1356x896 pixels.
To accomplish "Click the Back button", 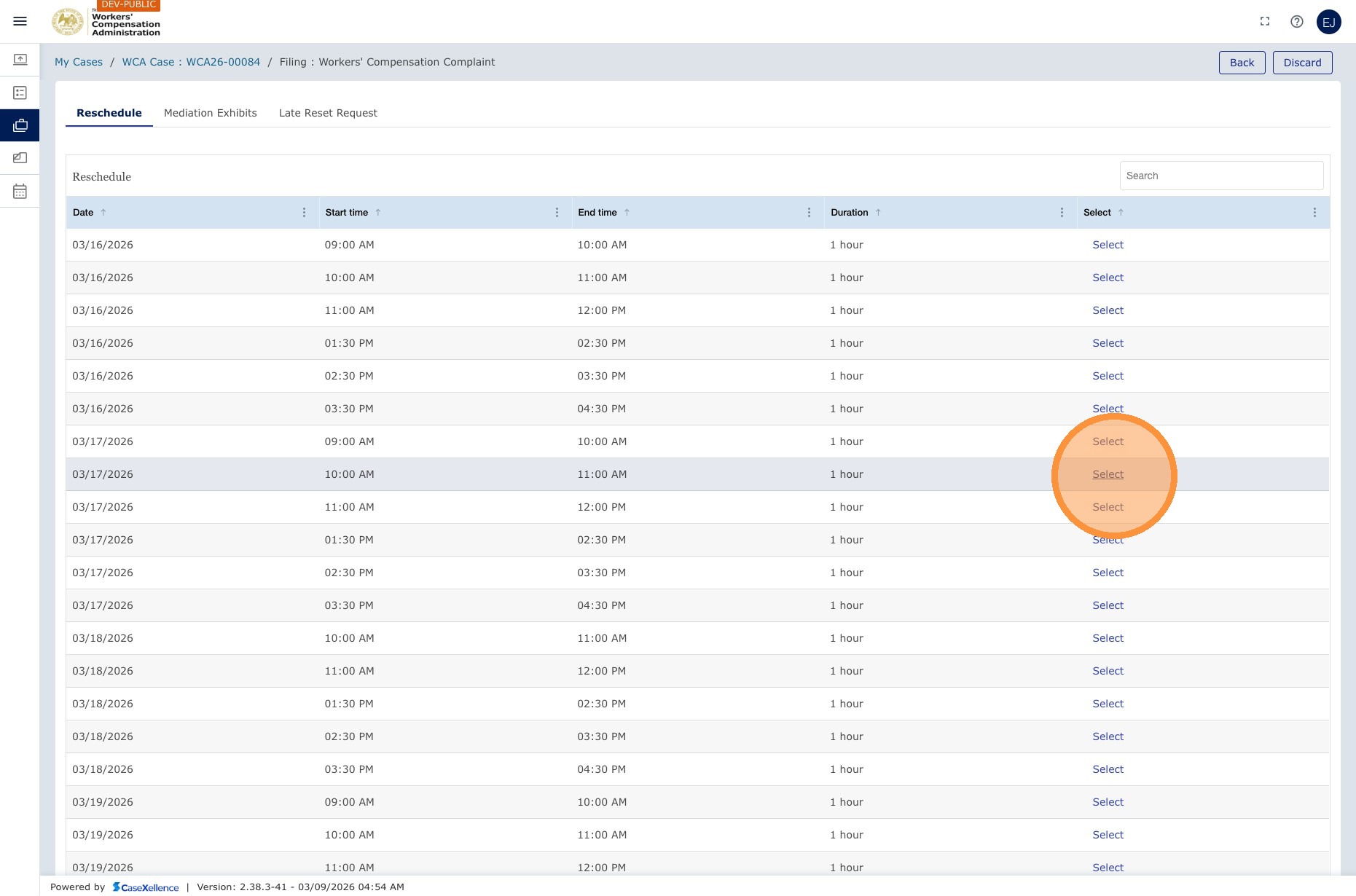I will 1242,63.
